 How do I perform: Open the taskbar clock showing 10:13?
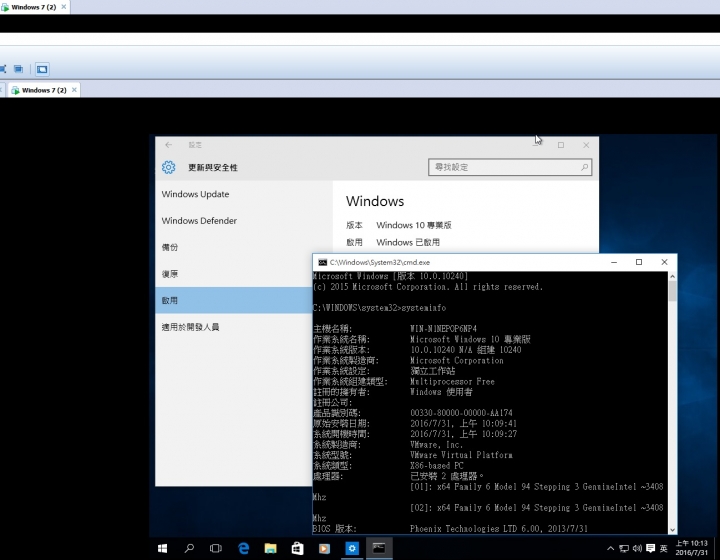692,548
